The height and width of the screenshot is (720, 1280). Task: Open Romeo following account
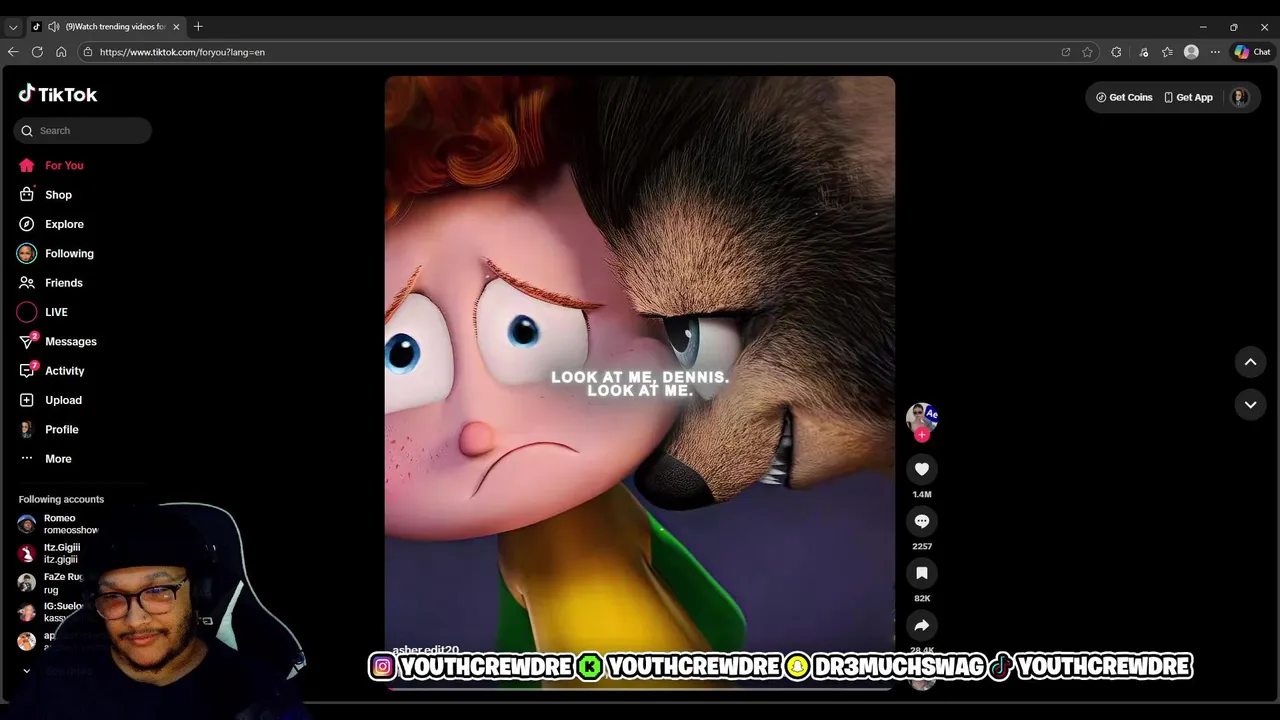[62, 524]
